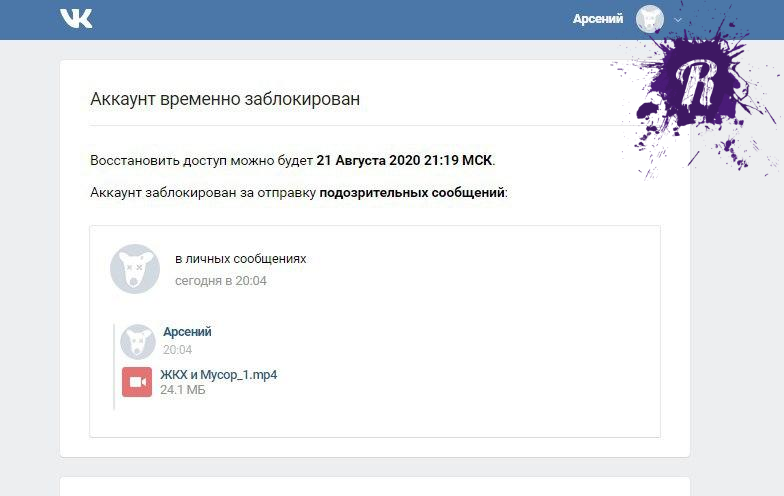This screenshot has width=784, height=496.
Task: Expand the account dropdown arrow in header
Action: click(x=678, y=20)
